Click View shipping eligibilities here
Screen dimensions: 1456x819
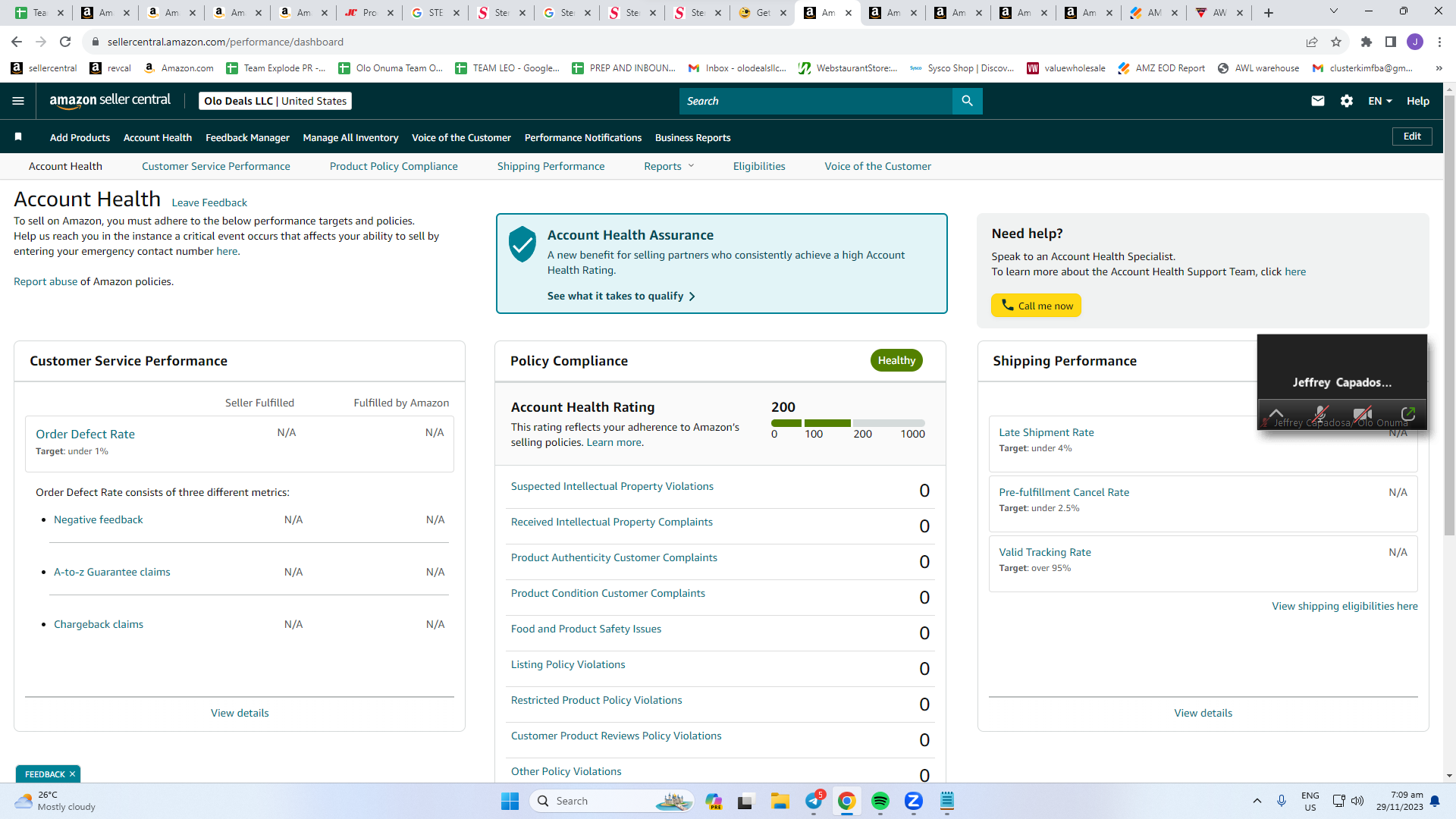pos(1345,606)
